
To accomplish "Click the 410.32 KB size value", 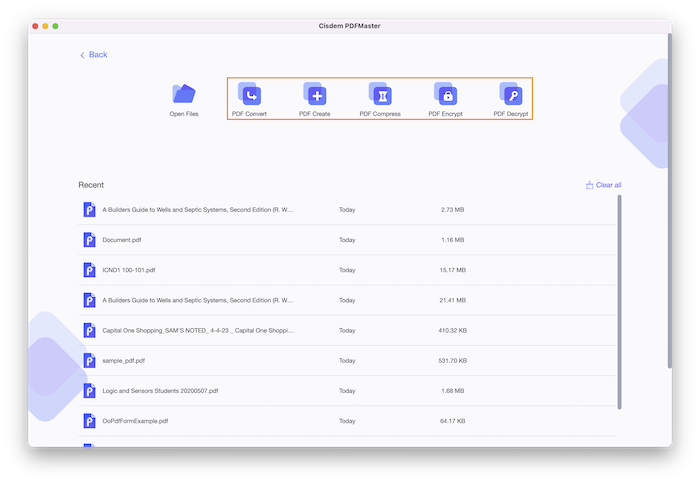I will 452,330.
